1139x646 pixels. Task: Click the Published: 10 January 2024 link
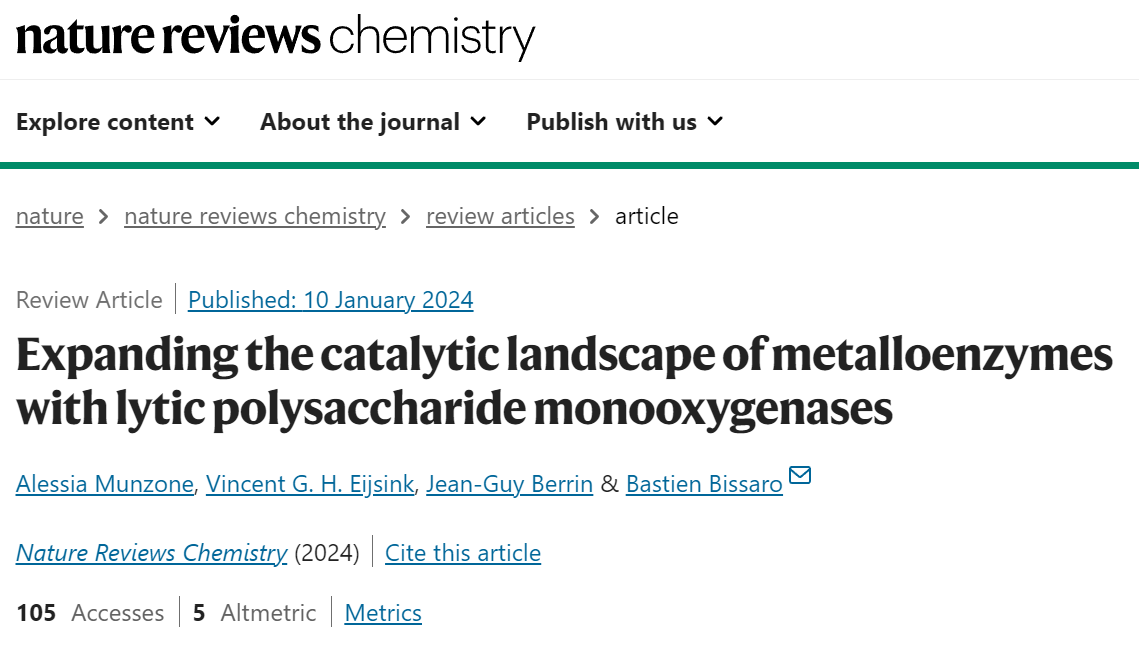pos(331,300)
